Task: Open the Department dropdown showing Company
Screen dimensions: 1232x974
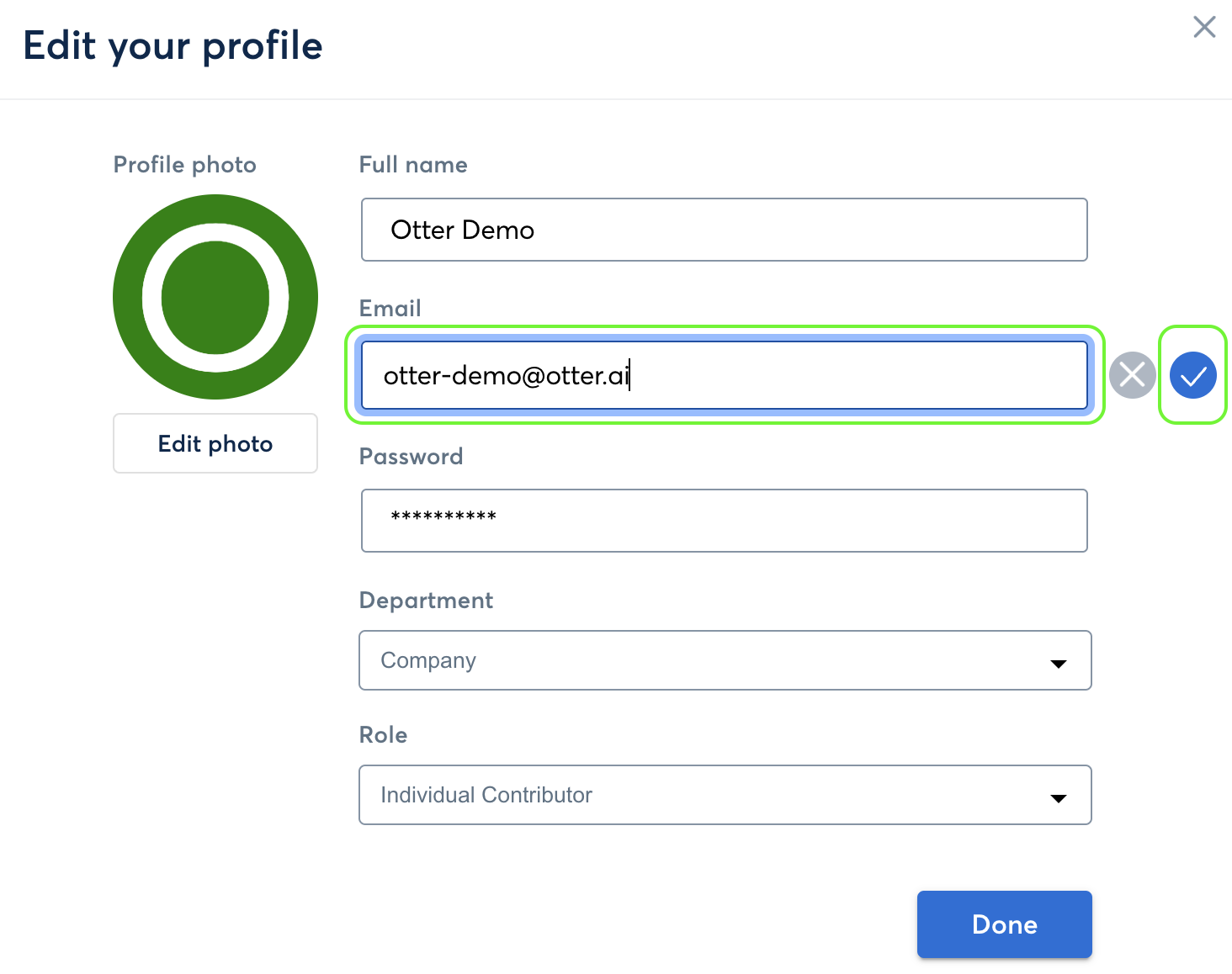Action: (707, 660)
